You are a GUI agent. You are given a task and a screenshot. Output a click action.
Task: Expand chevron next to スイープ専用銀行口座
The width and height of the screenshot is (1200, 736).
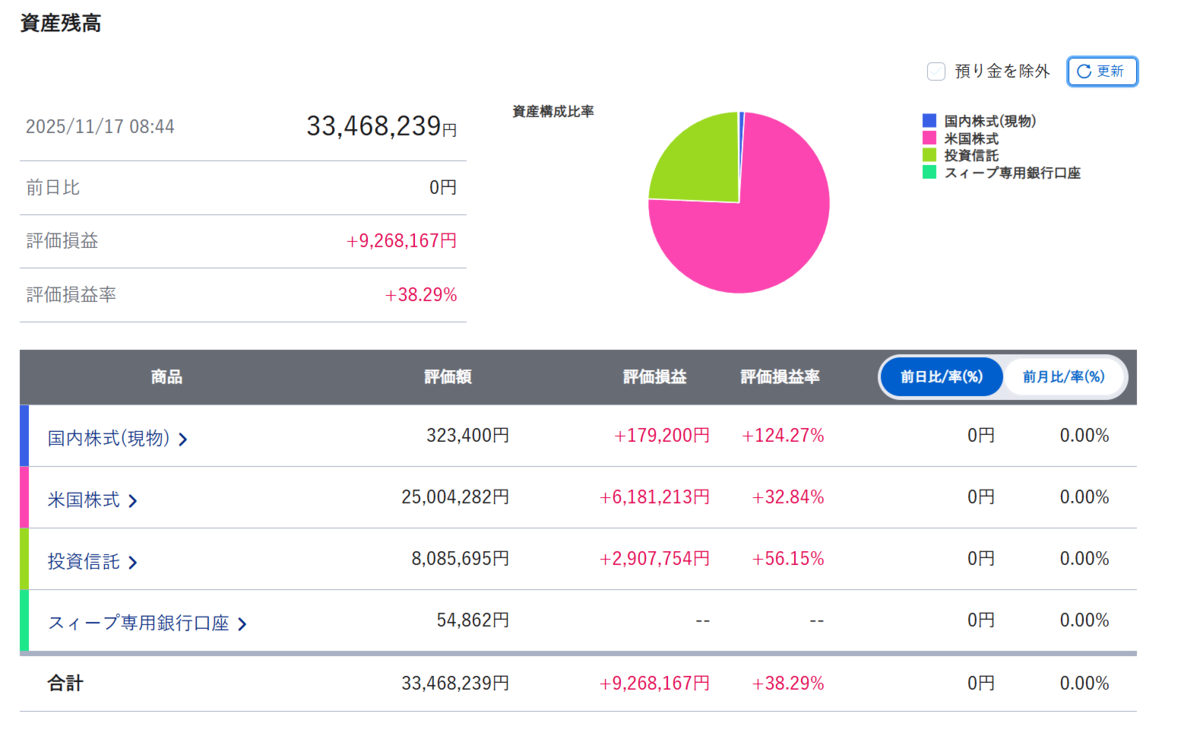(241, 625)
